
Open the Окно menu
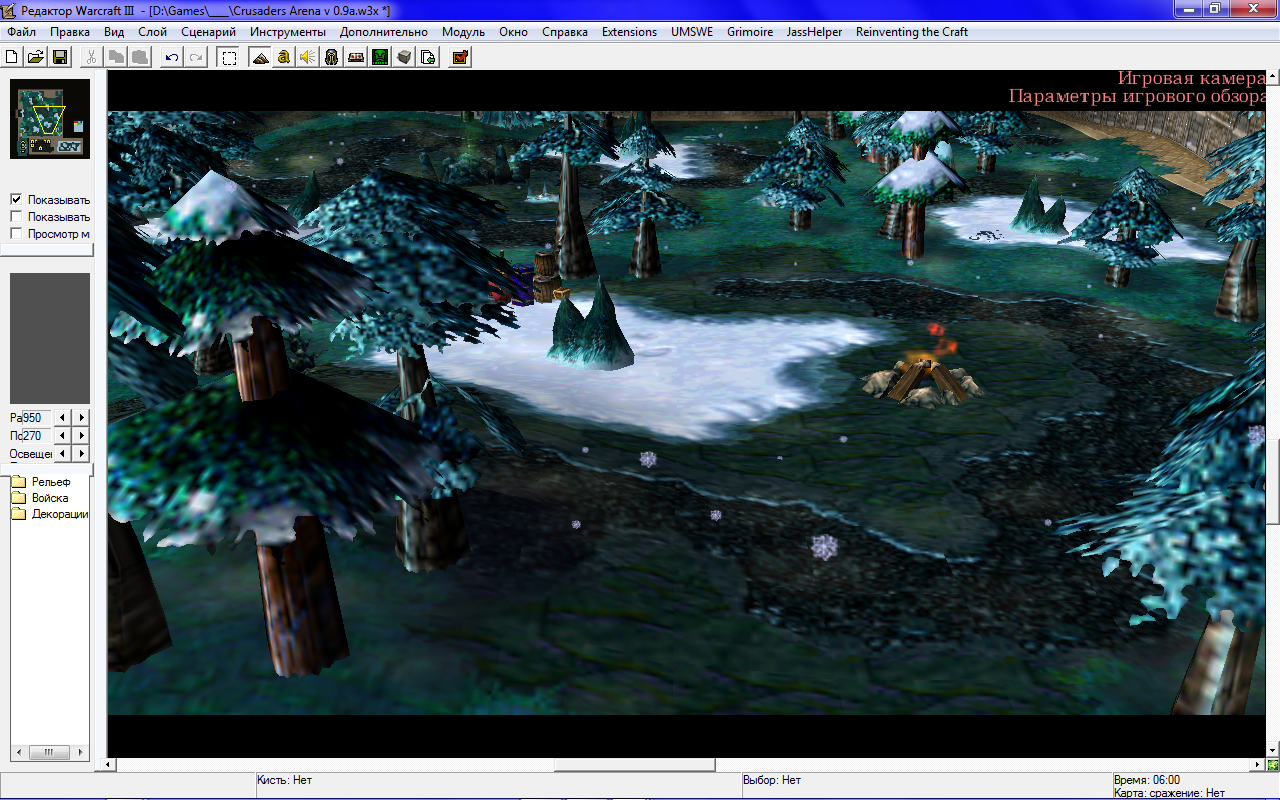[513, 32]
